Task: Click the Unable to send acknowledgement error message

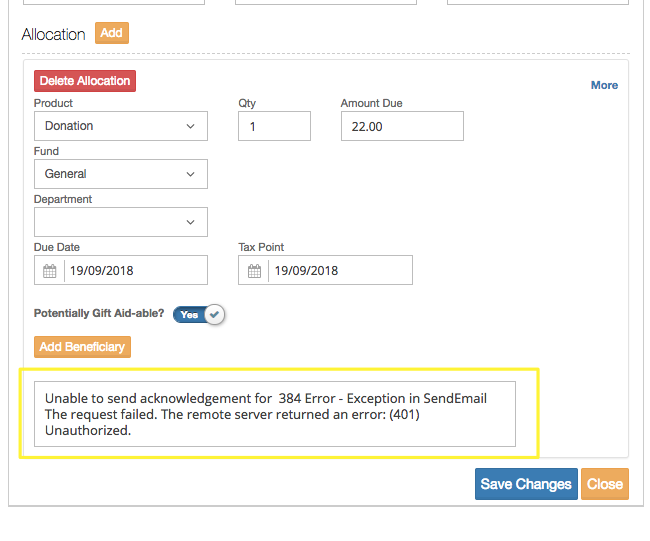Action: (274, 414)
